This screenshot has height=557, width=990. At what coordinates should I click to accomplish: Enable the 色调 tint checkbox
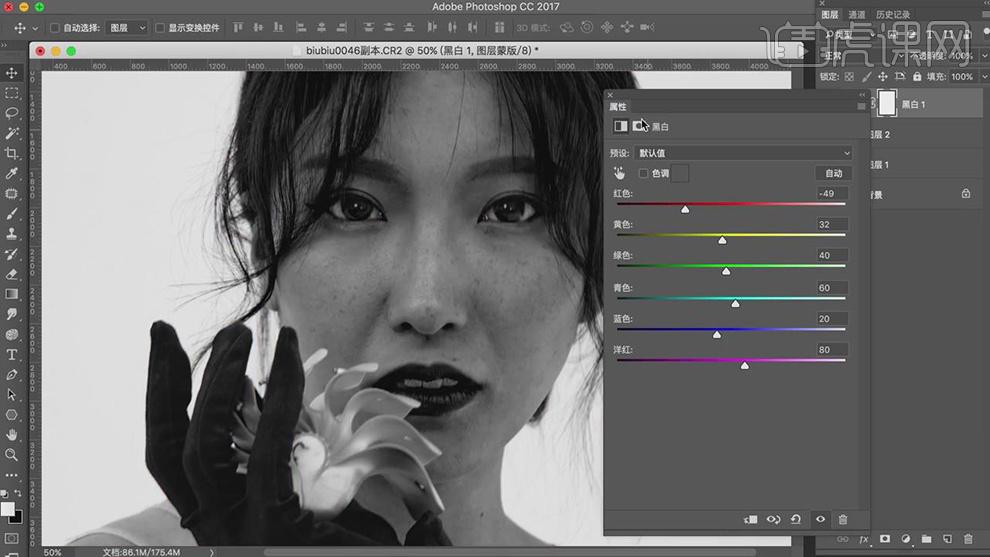point(643,173)
